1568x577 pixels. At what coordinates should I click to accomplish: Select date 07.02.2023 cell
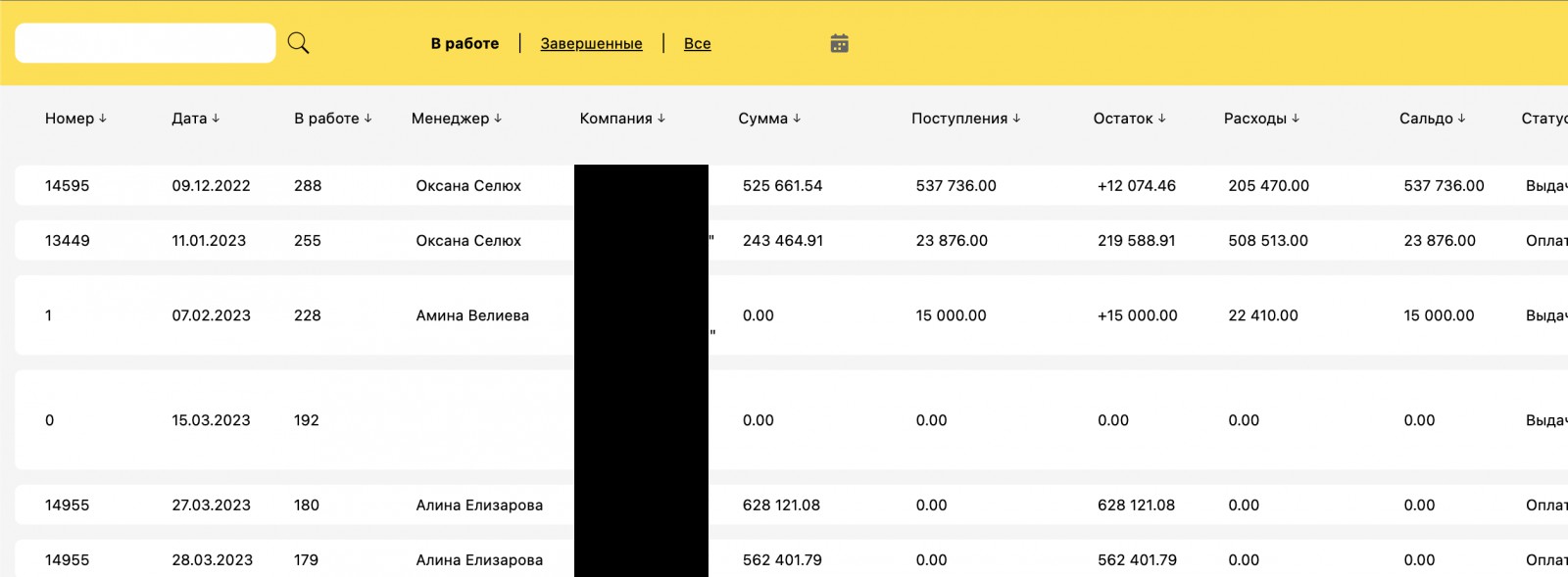[x=212, y=315]
